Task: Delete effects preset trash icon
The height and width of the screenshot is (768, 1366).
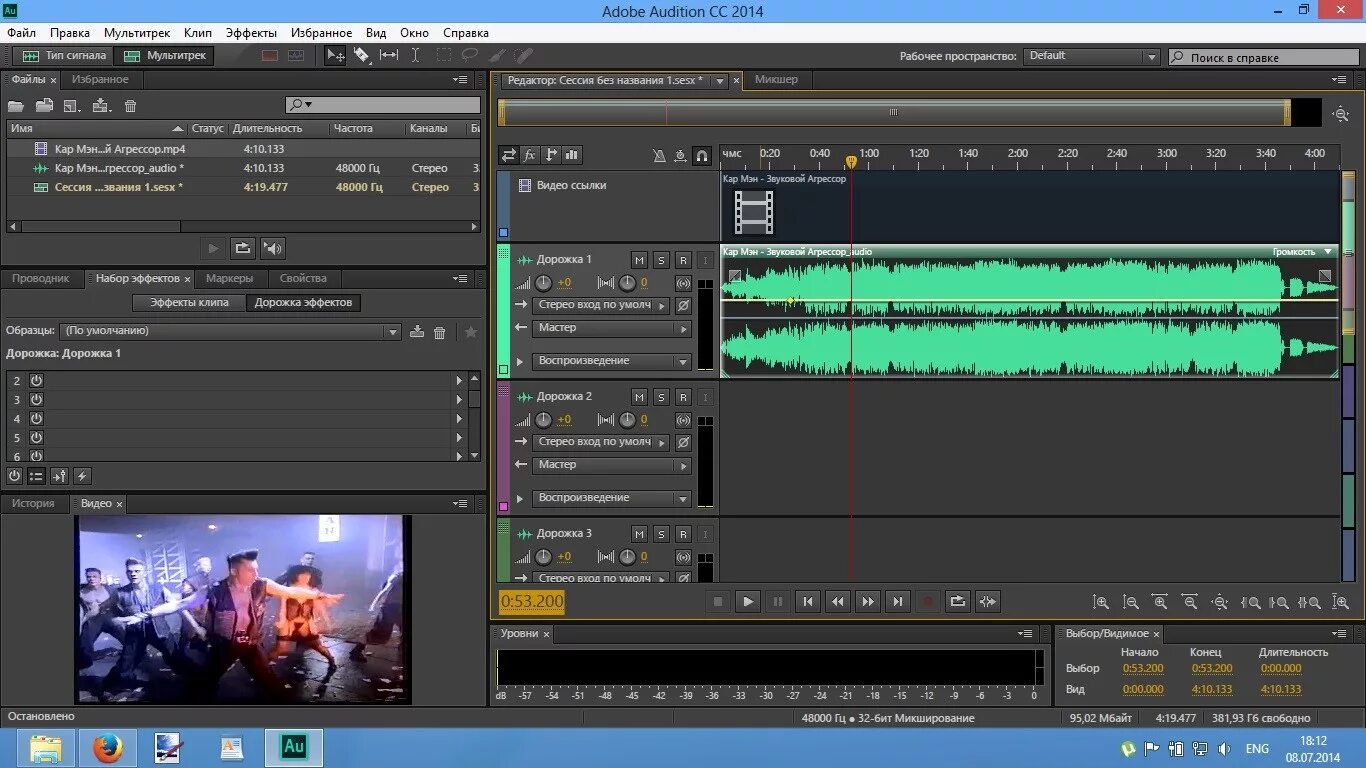Action: click(439, 332)
